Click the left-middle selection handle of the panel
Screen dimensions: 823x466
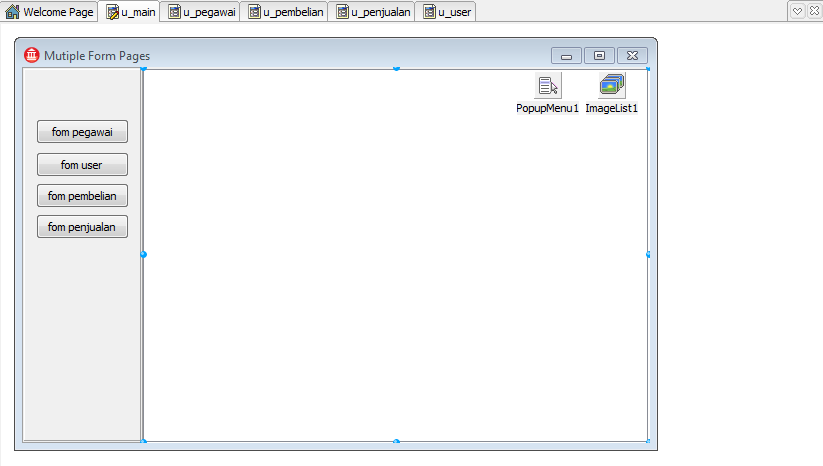pos(143,255)
